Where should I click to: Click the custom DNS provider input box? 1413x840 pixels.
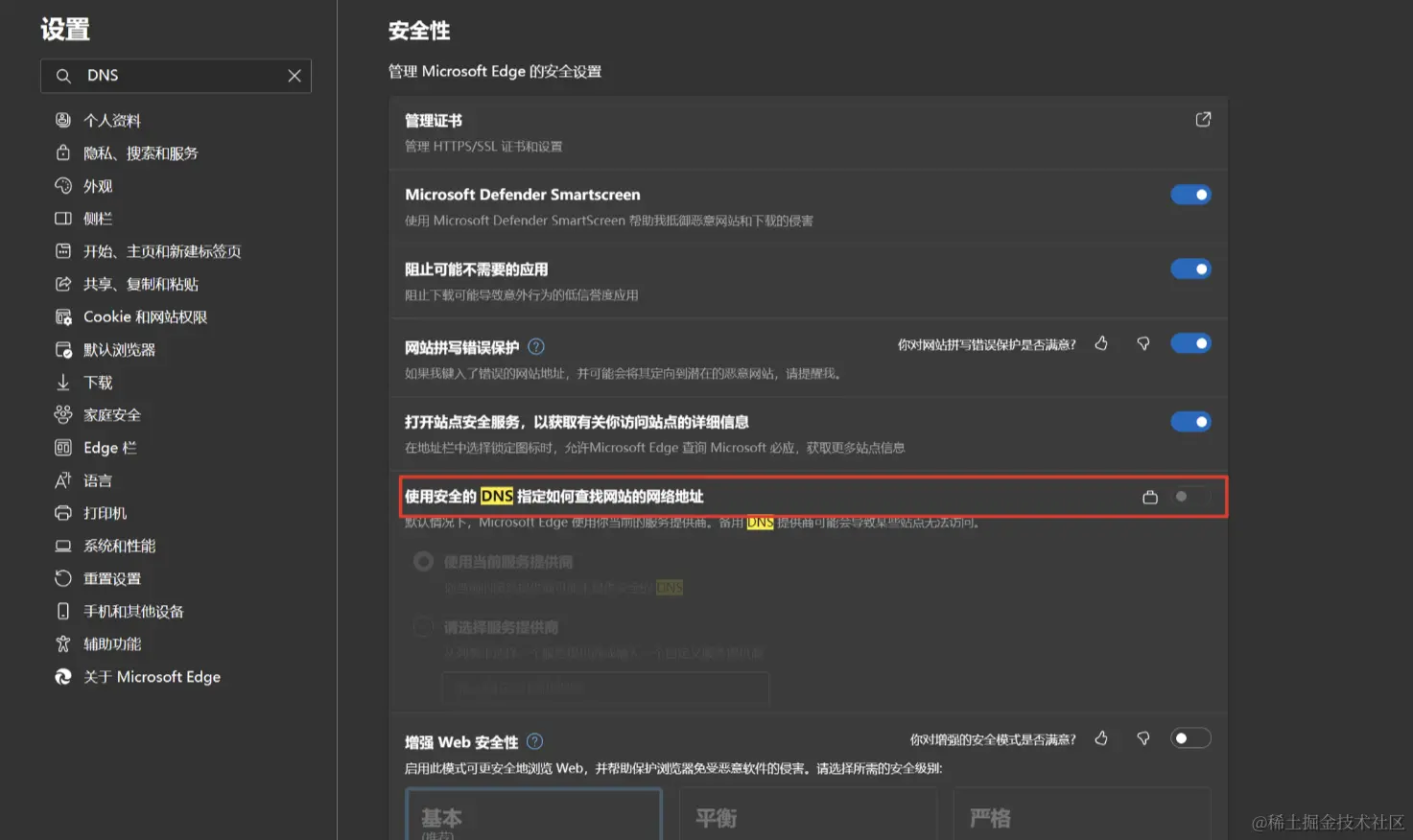click(x=605, y=688)
